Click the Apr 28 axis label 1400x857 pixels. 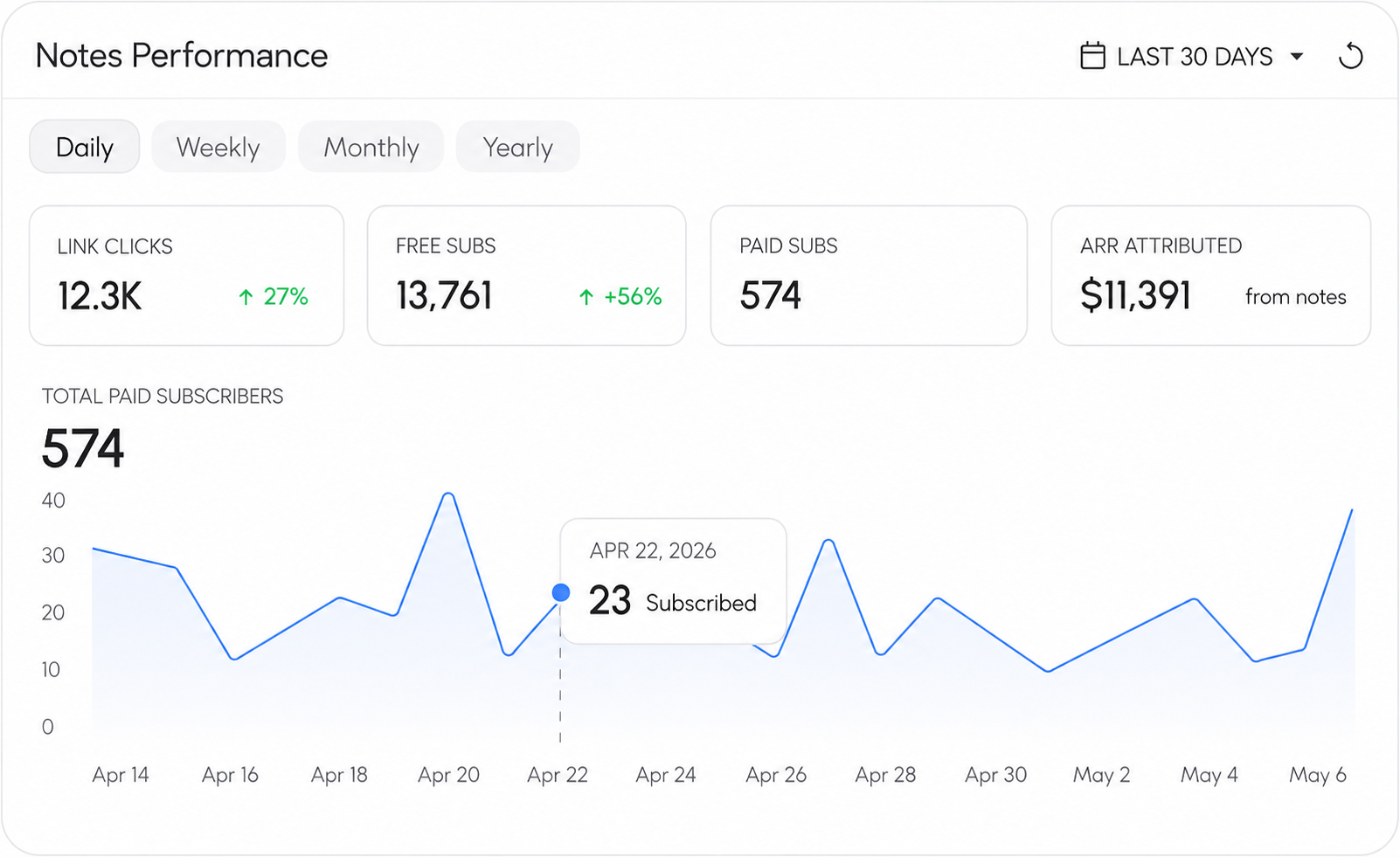click(x=885, y=775)
